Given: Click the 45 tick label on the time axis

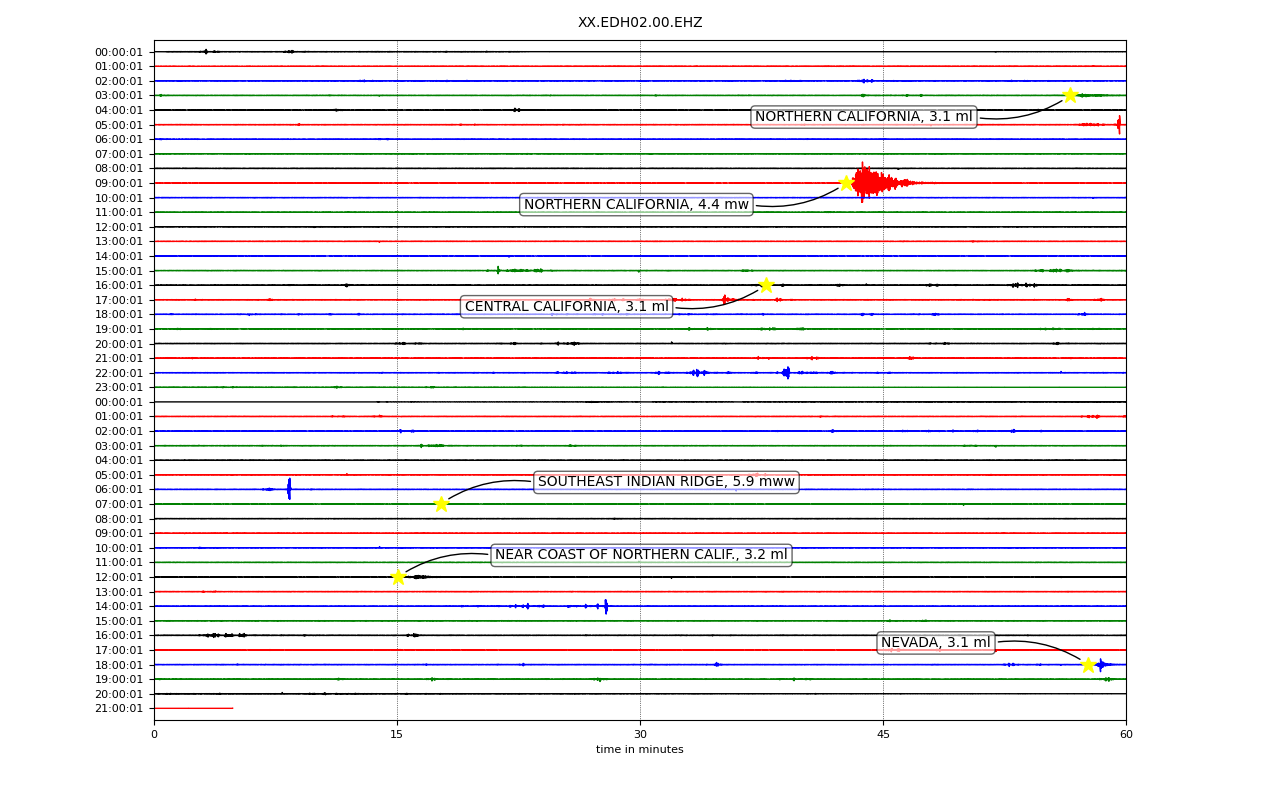Looking at the screenshot, I should click(883, 735).
